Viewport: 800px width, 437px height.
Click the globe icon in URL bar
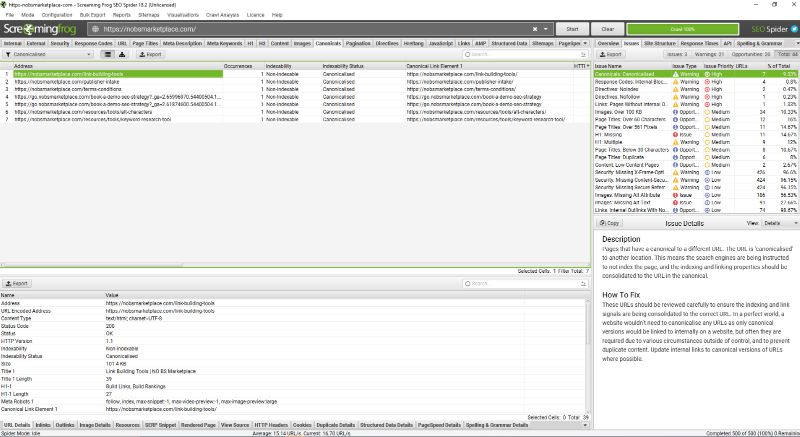pos(96,29)
